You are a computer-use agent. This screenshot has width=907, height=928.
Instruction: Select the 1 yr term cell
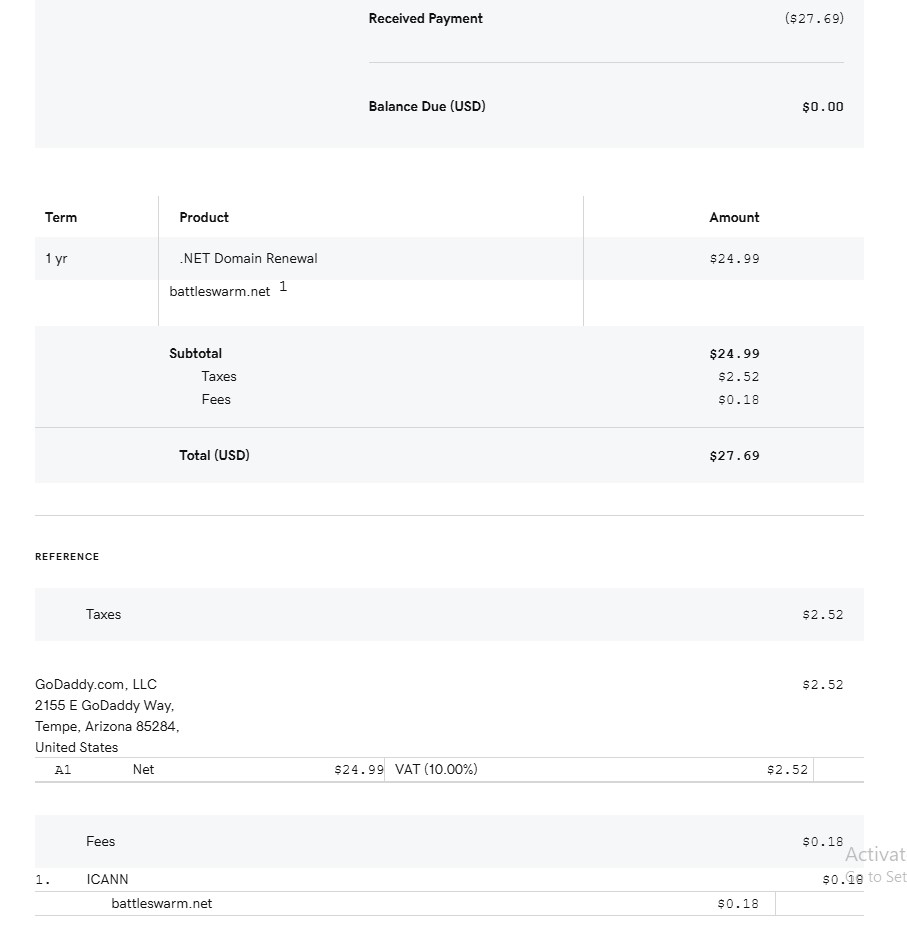tap(56, 259)
